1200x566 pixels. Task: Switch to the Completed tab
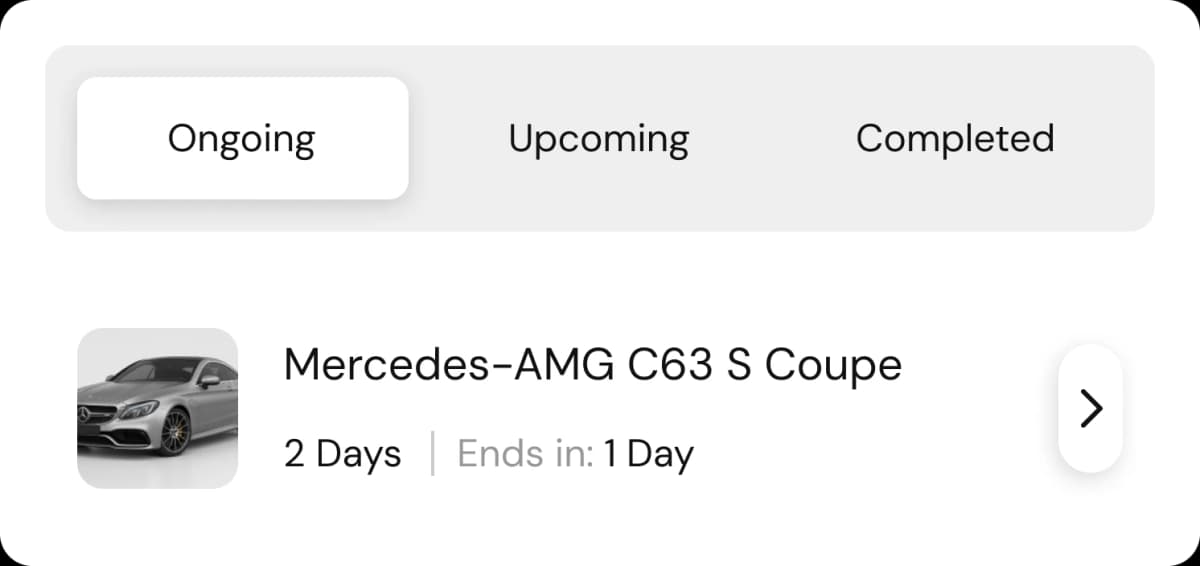click(955, 138)
